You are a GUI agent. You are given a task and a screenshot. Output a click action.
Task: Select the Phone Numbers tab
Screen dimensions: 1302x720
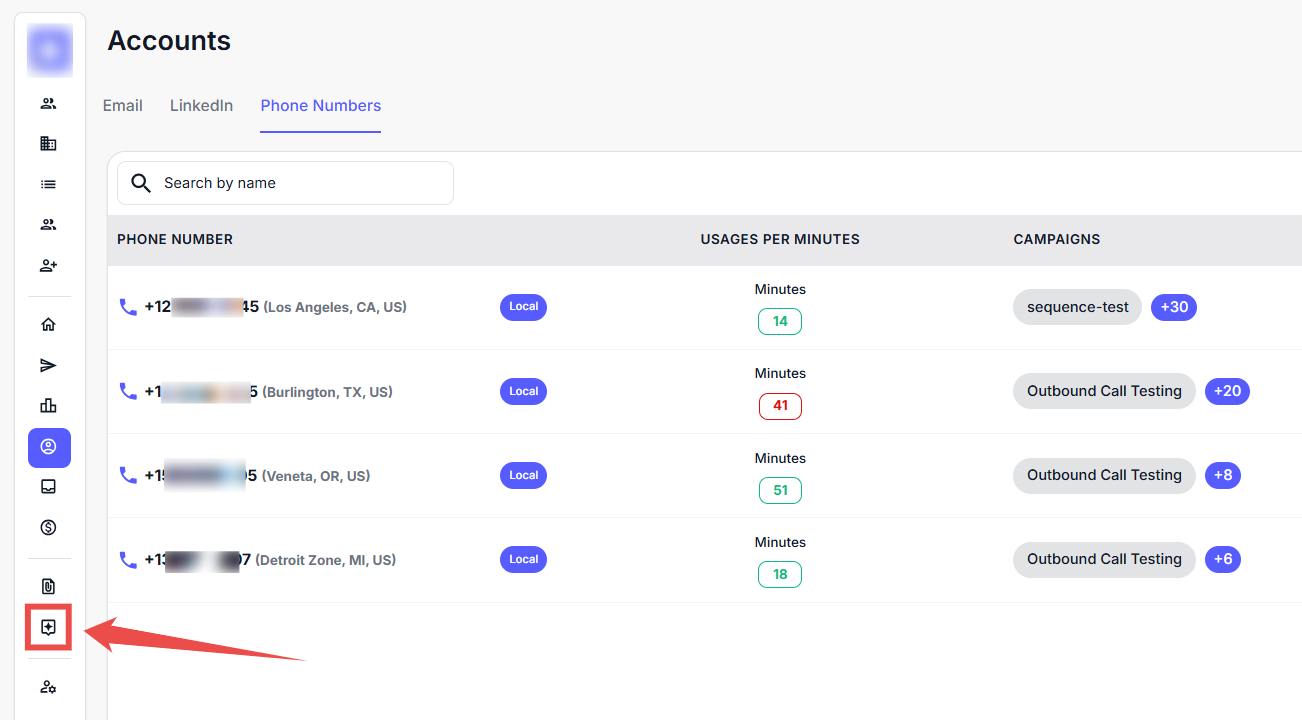click(x=320, y=106)
